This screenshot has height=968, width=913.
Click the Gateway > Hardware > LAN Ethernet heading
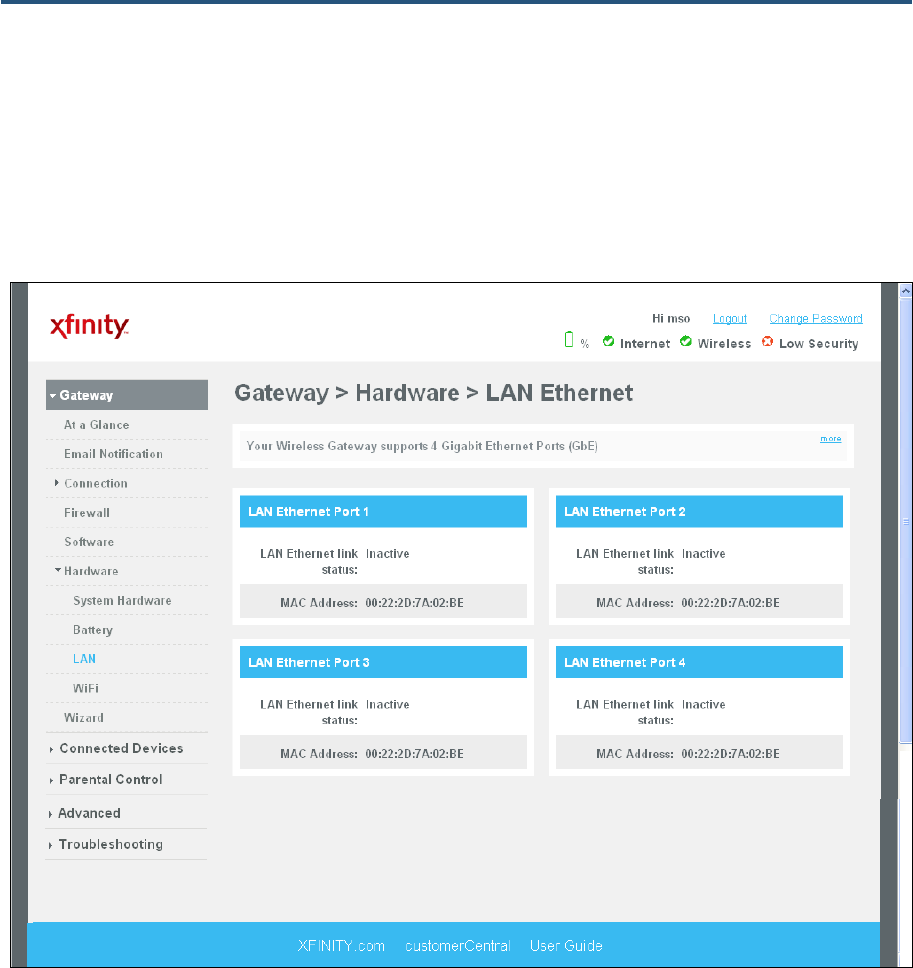pos(434,393)
